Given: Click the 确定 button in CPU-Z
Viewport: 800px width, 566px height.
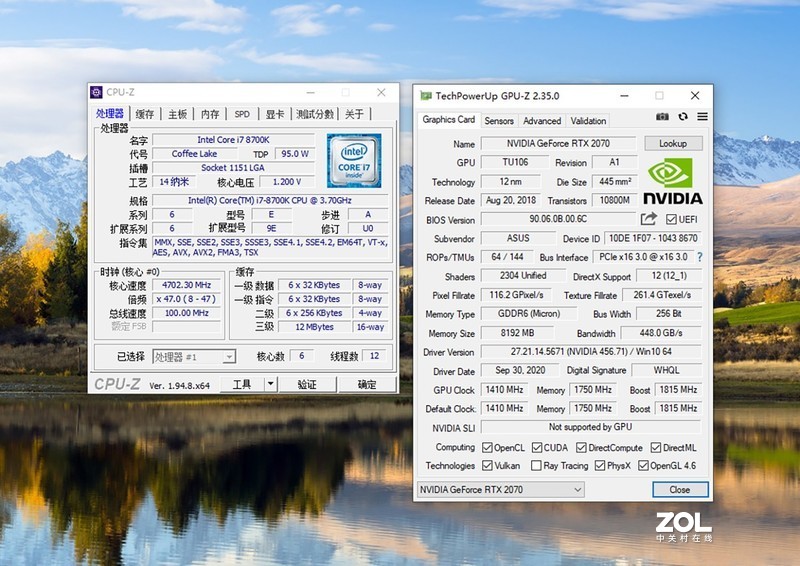Looking at the screenshot, I should (367, 384).
